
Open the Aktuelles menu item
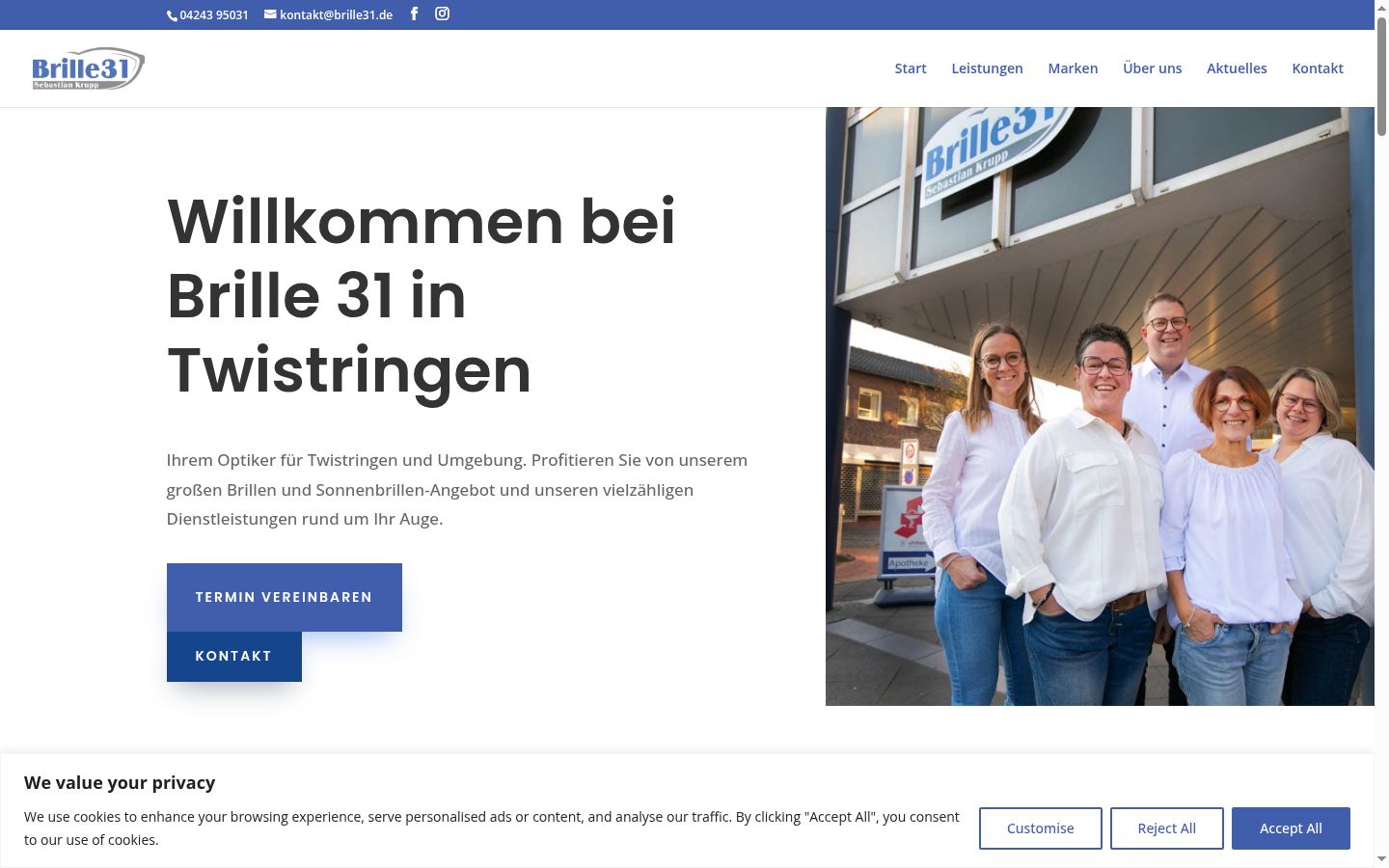pos(1237,68)
